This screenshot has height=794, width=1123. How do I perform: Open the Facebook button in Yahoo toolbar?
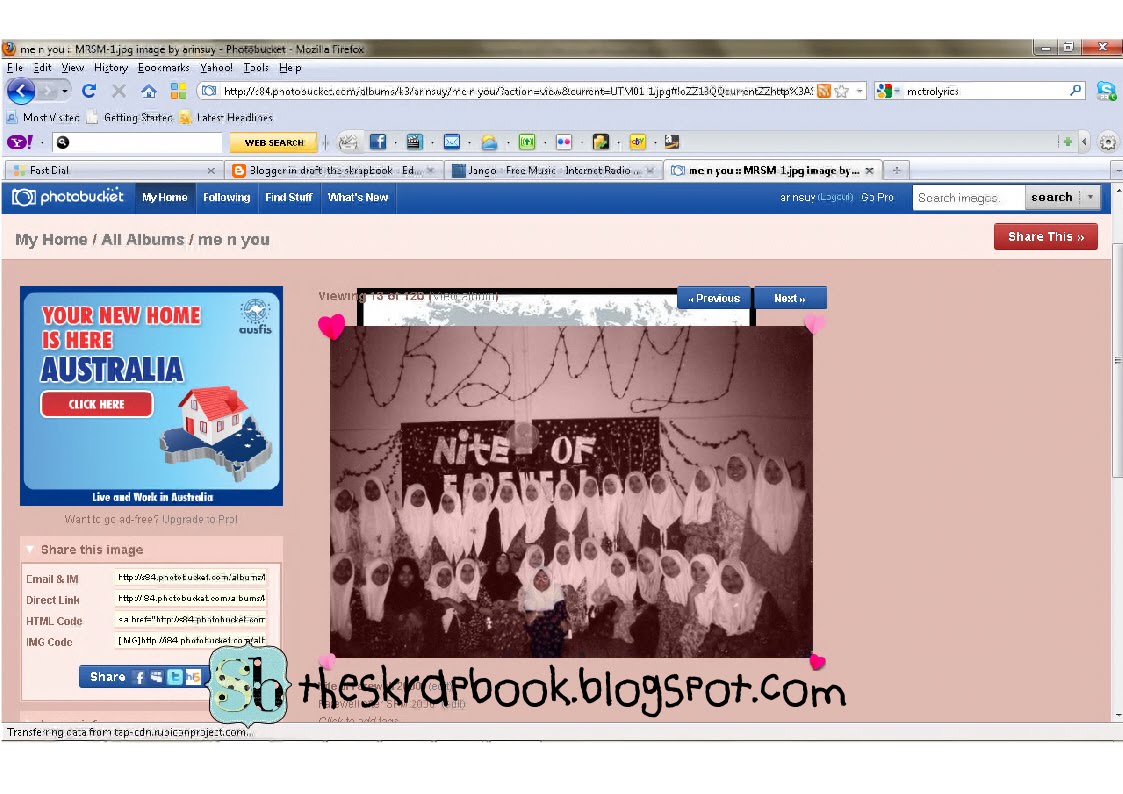click(377, 142)
